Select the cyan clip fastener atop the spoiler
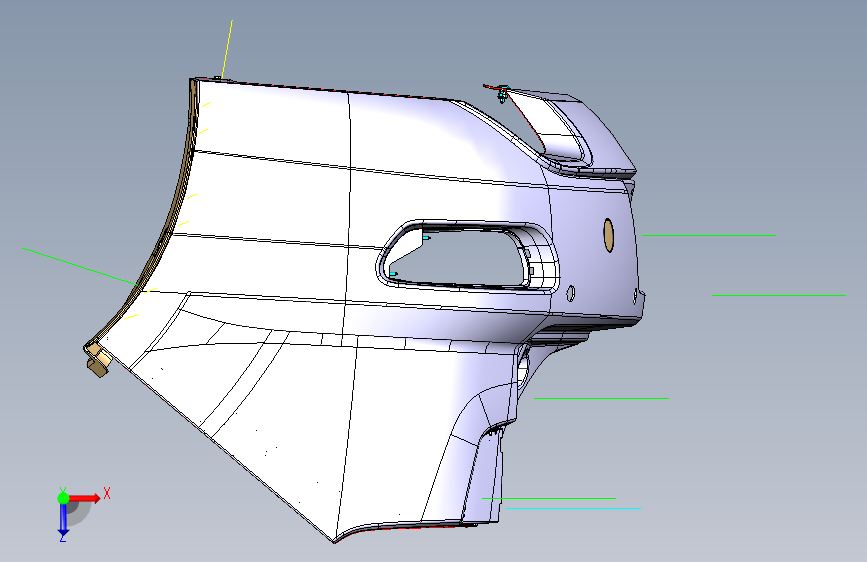This screenshot has width=867, height=562. click(x=502, y=94)
